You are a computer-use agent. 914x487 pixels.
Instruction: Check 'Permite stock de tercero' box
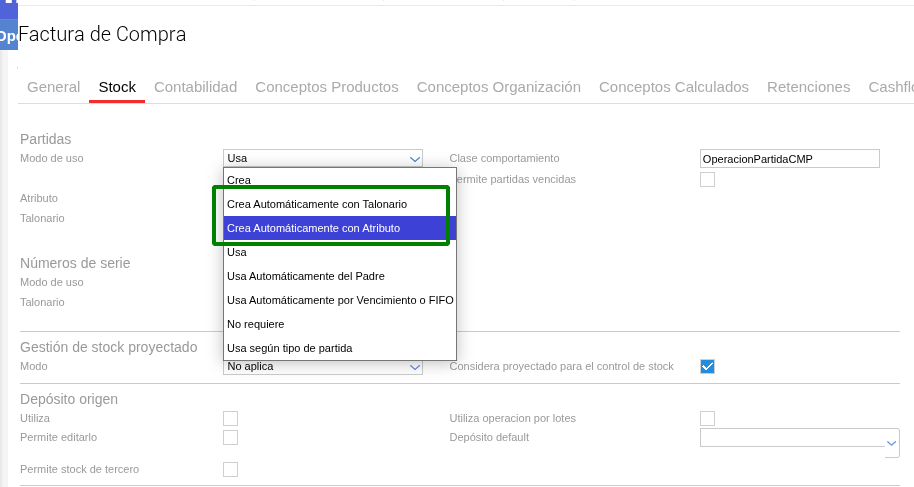[x=230, y=469]
